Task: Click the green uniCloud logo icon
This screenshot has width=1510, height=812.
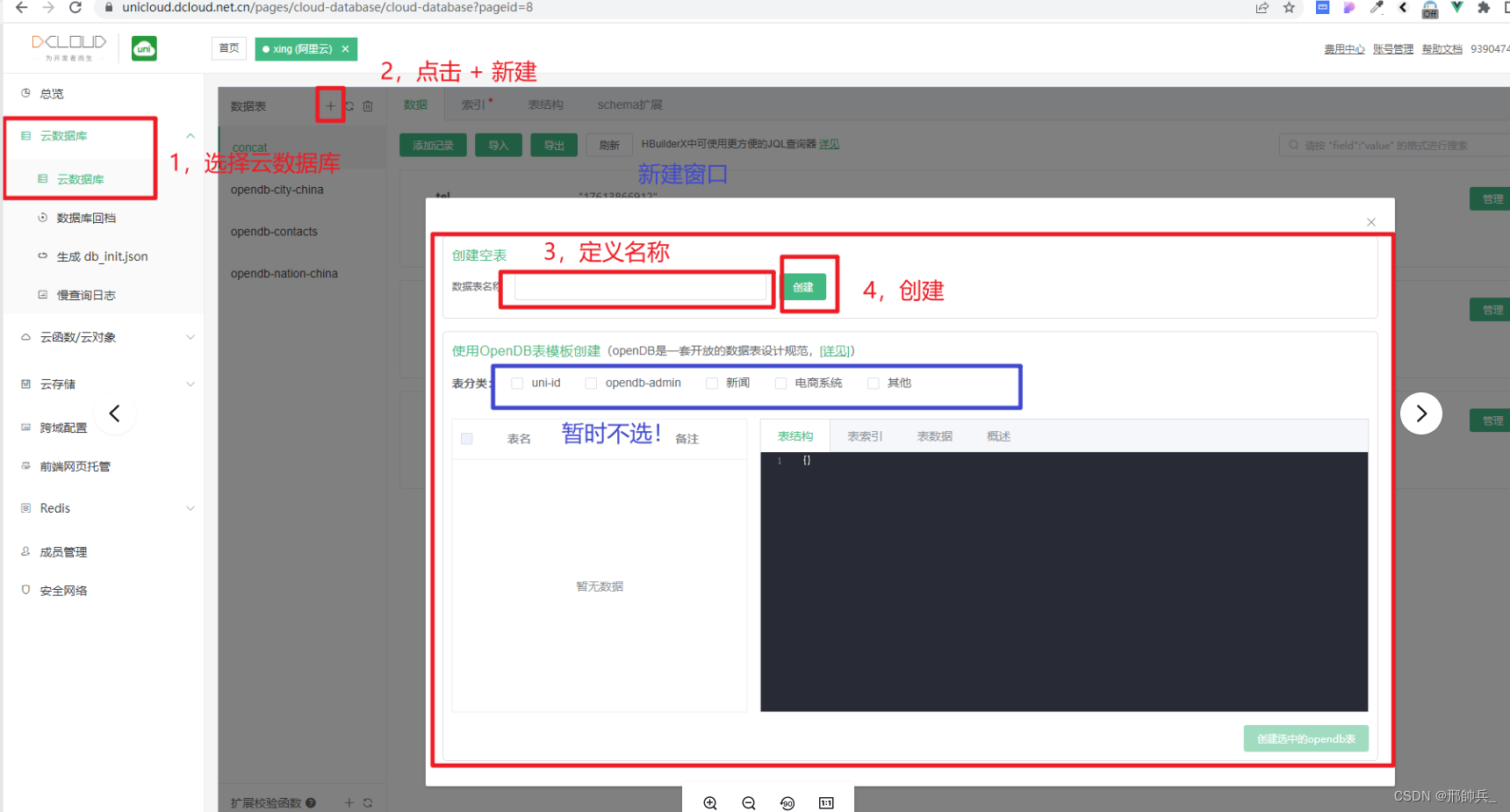Action: pyautogui.click(x=144, y=48)
